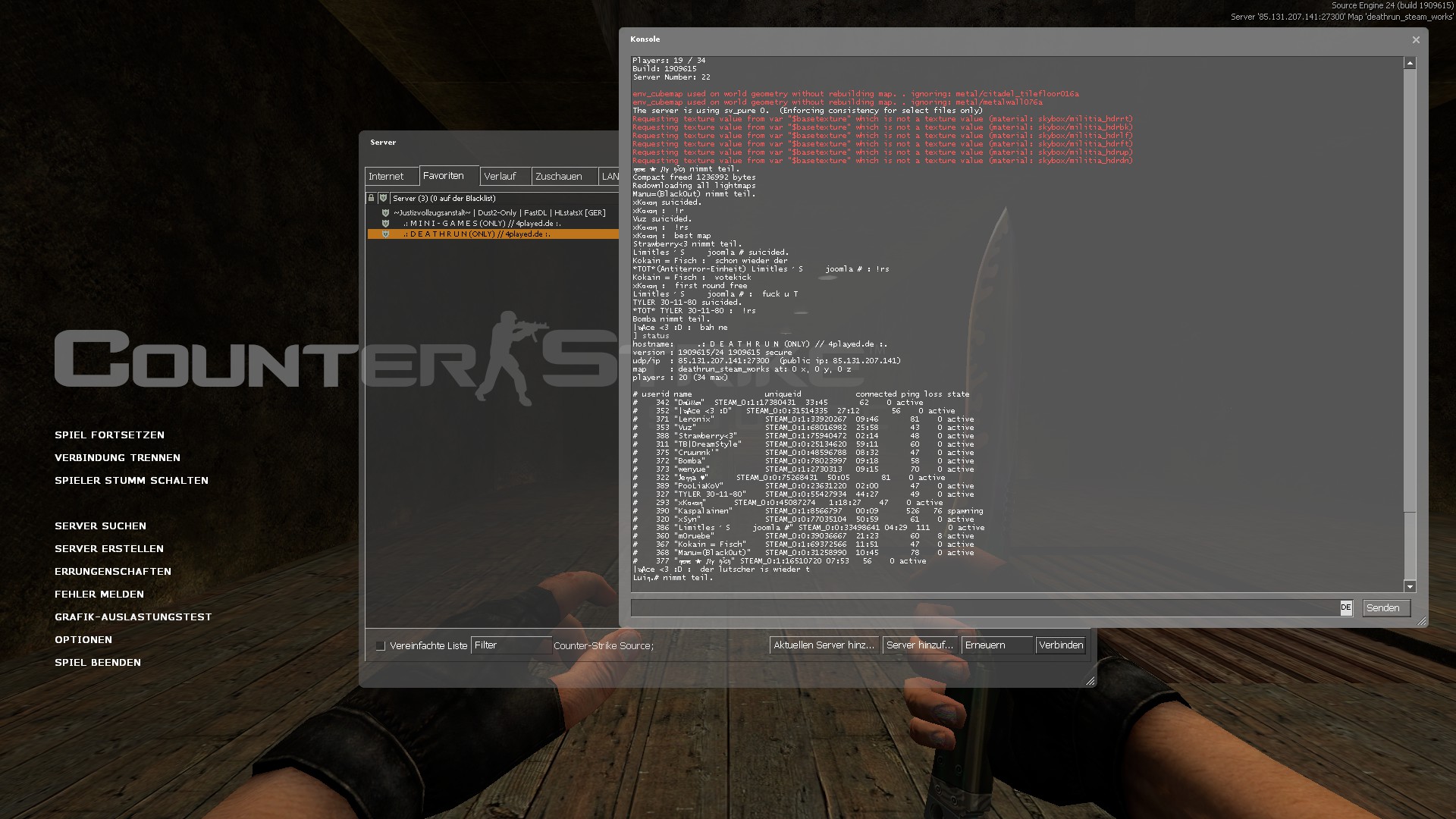Click the console scrollbar up arrow

pyautogui.click(x=1410, y=64)
